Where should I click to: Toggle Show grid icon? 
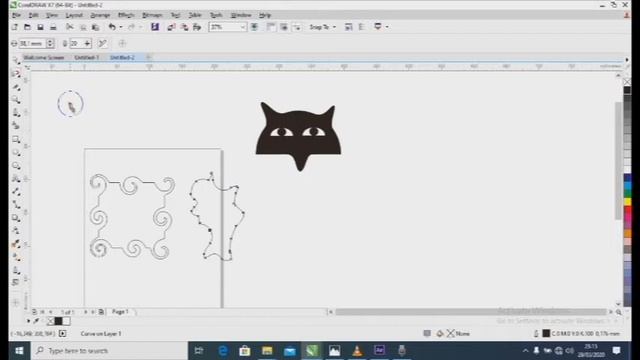[284, 27]
